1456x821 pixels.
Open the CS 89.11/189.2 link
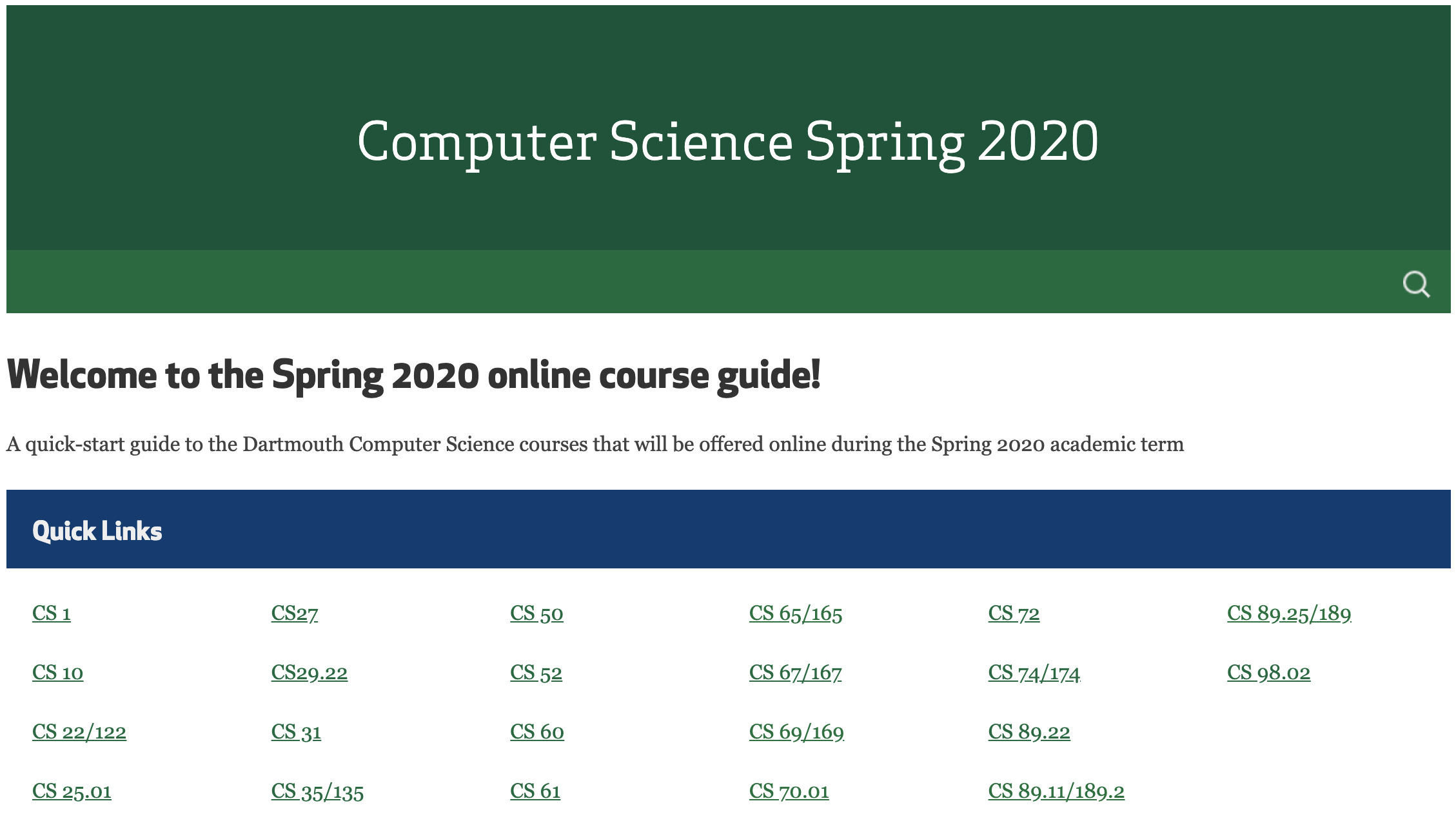(x=1056, y=791)
